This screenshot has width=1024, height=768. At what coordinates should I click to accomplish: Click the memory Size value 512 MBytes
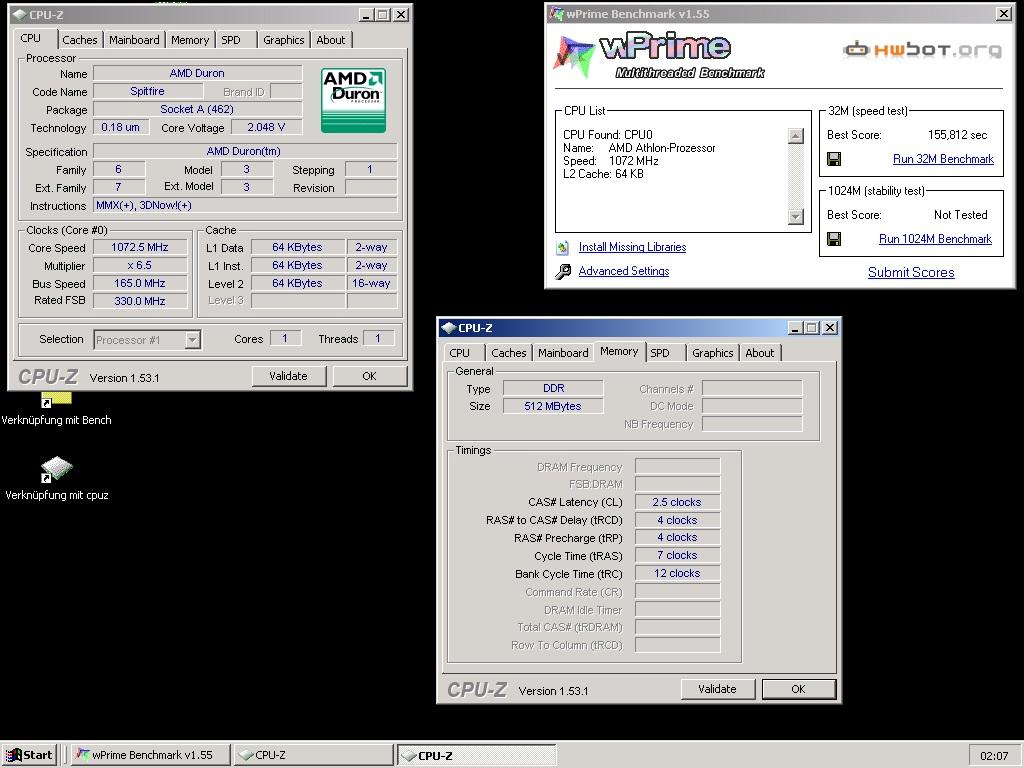coord(553,406)
